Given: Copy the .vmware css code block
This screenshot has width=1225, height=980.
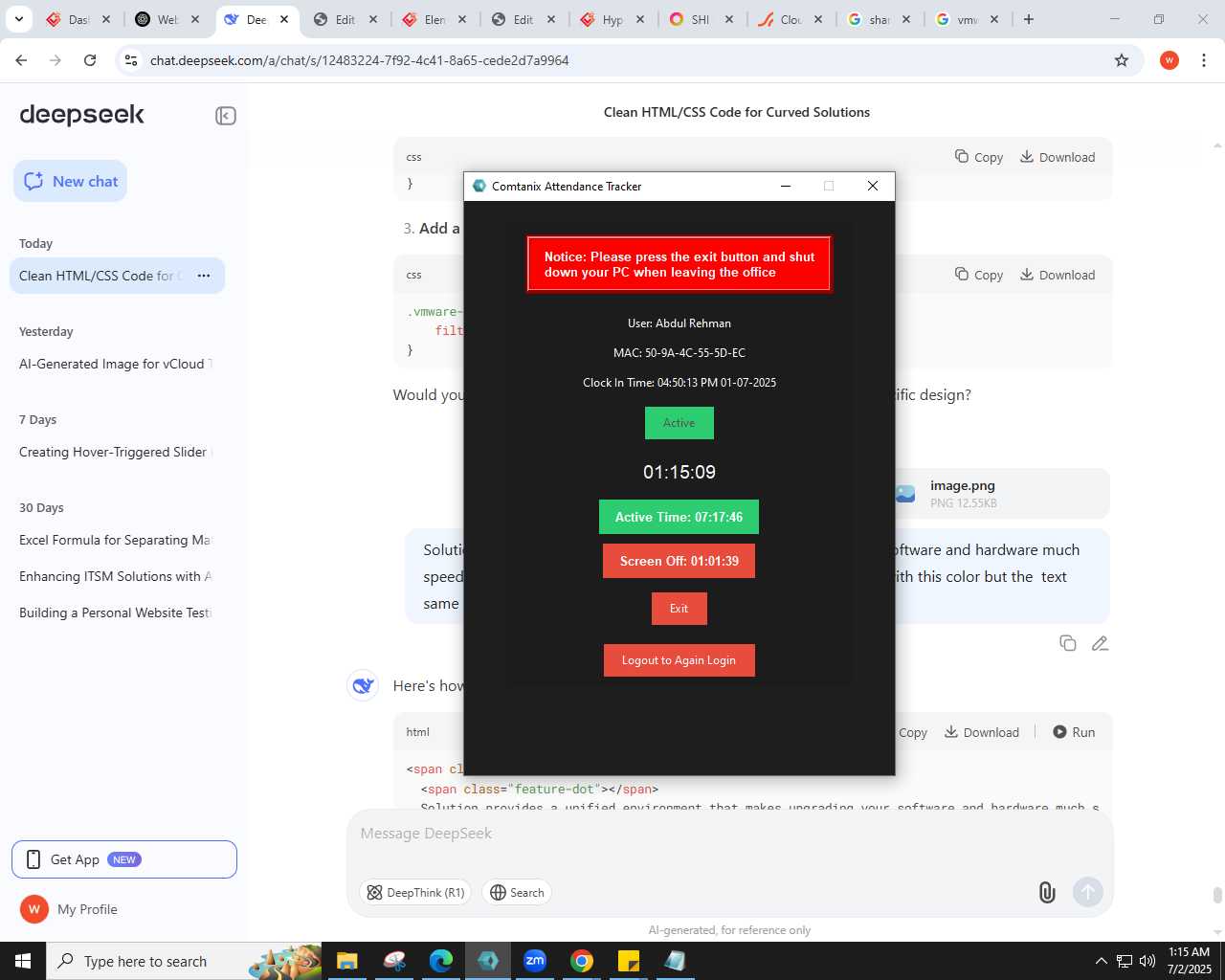Looking at the screenshot, I should tap(979, 275).
